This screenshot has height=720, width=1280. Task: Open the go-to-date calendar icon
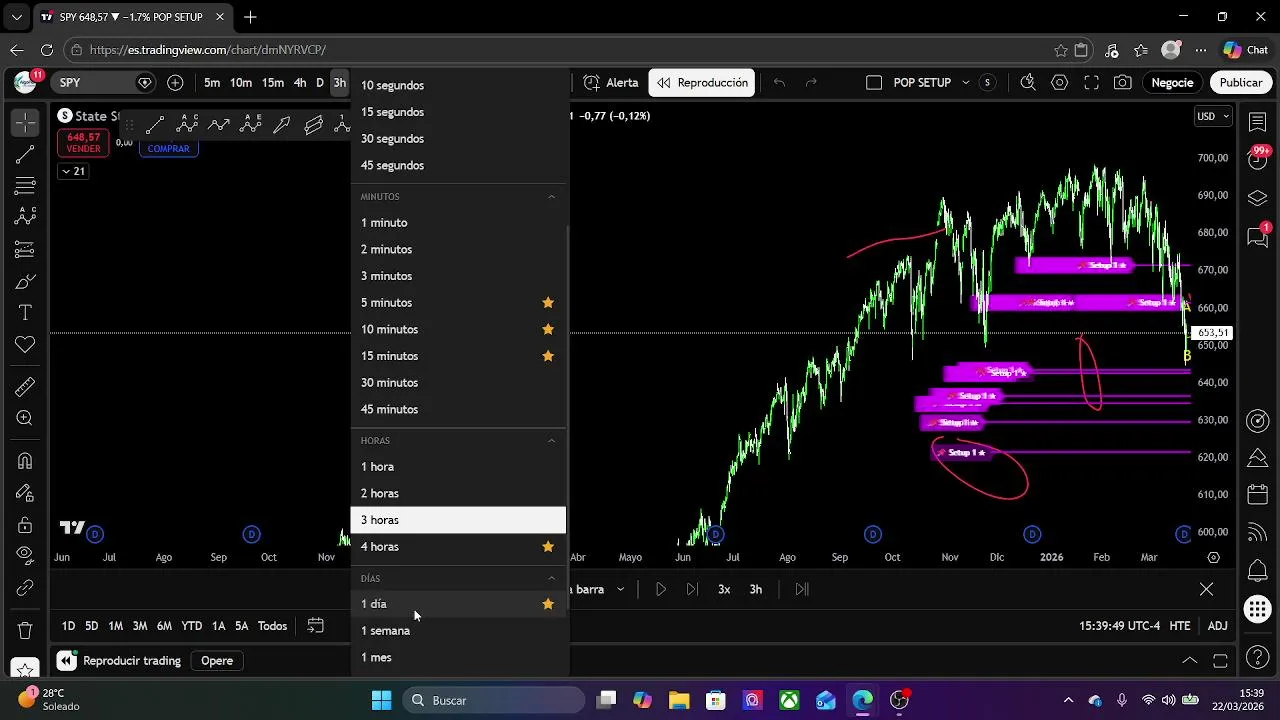pos(315,626)
